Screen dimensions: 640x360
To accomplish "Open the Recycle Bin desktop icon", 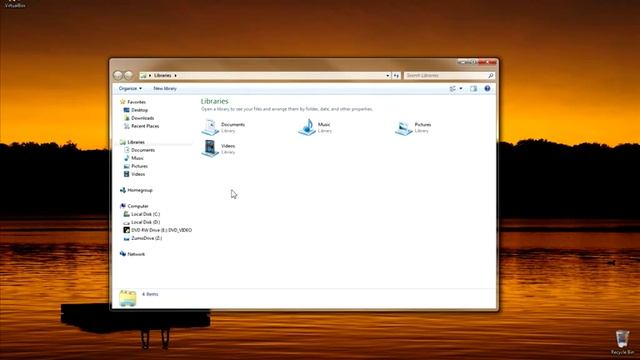I will coord(622,342).
